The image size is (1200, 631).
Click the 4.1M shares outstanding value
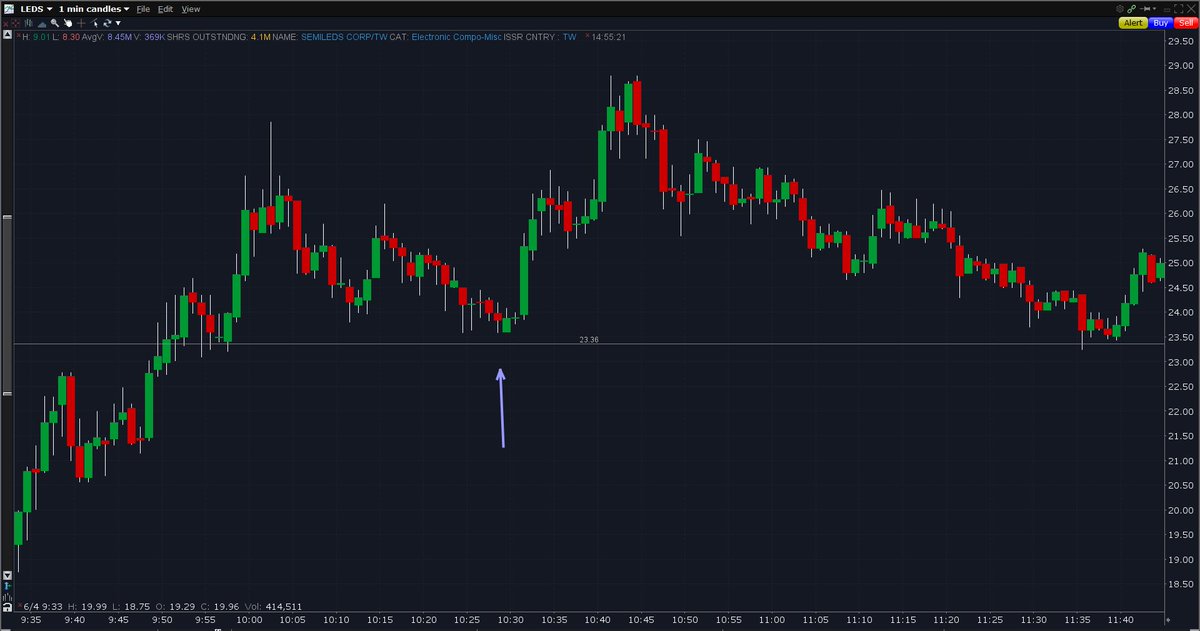(260, 36)
